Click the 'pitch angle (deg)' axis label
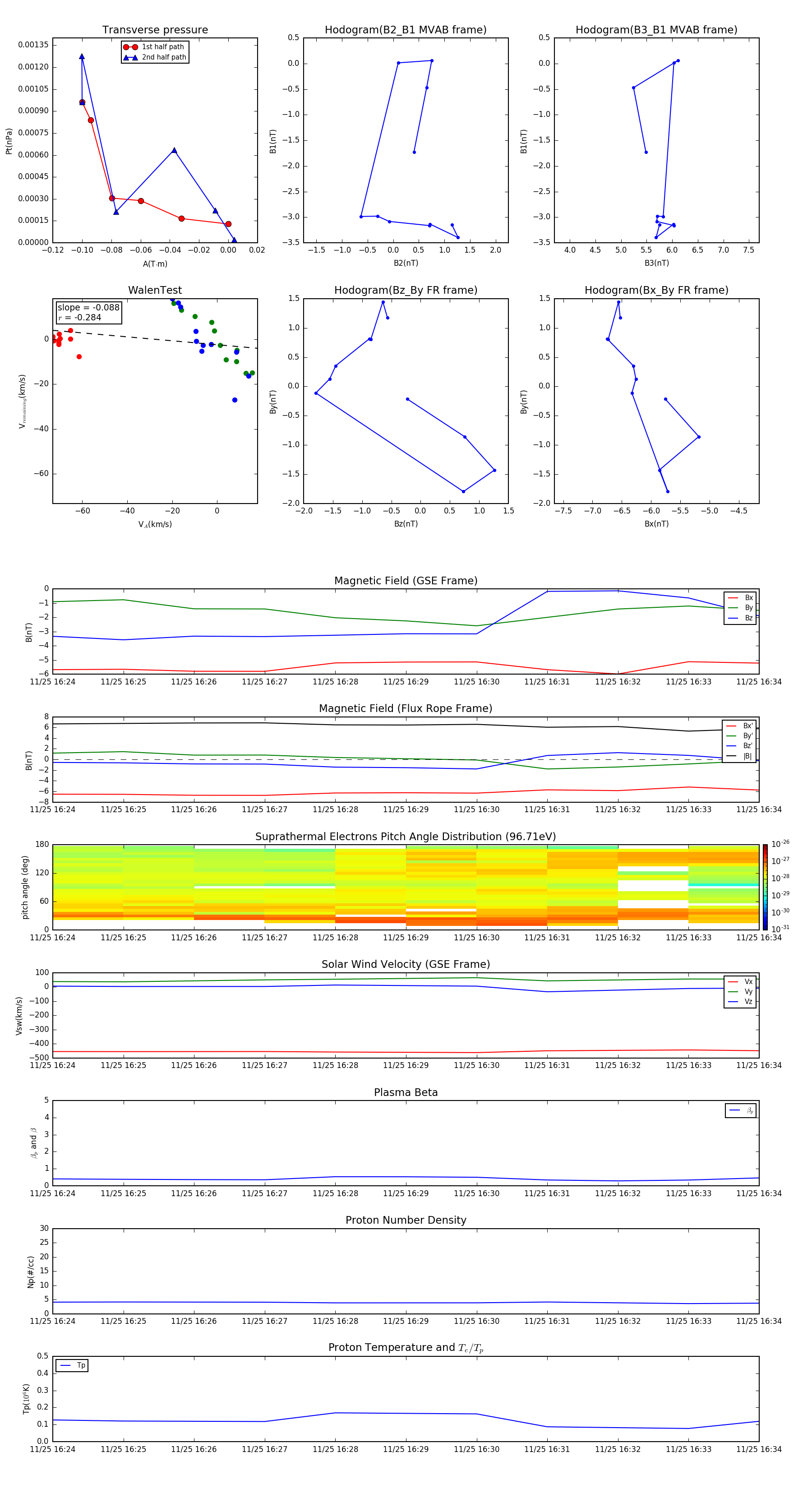The image size is (812, 1489). (x=25, y=887)
